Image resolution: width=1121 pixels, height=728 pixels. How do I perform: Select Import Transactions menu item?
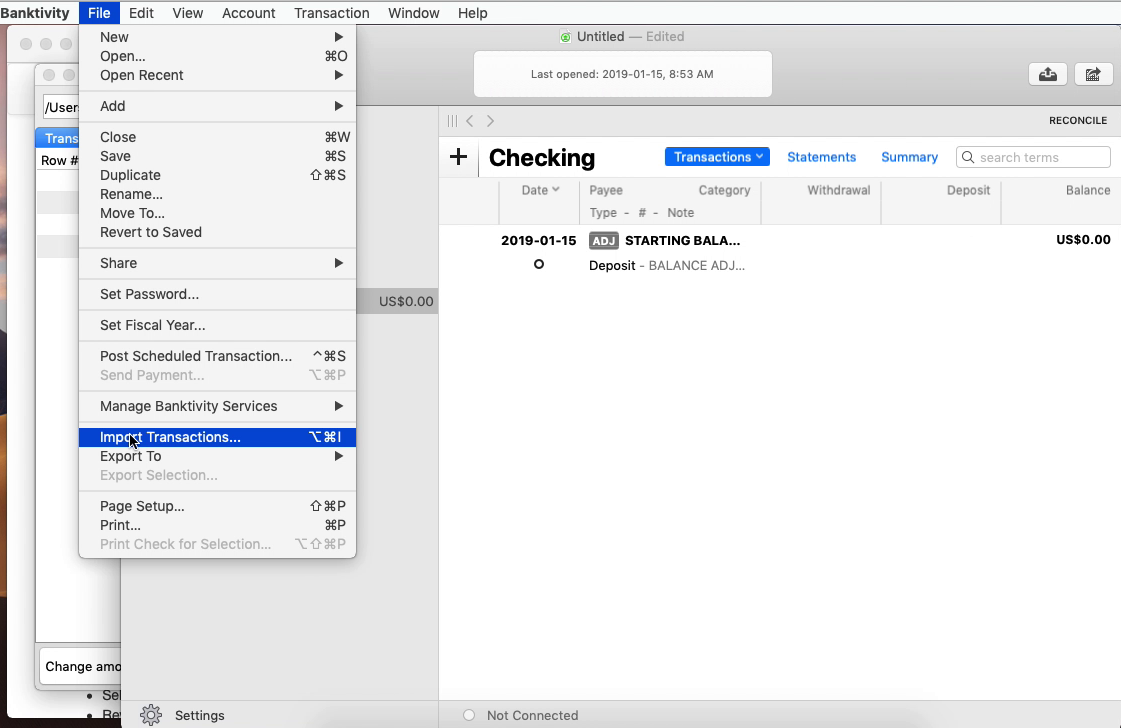(217, 437)
